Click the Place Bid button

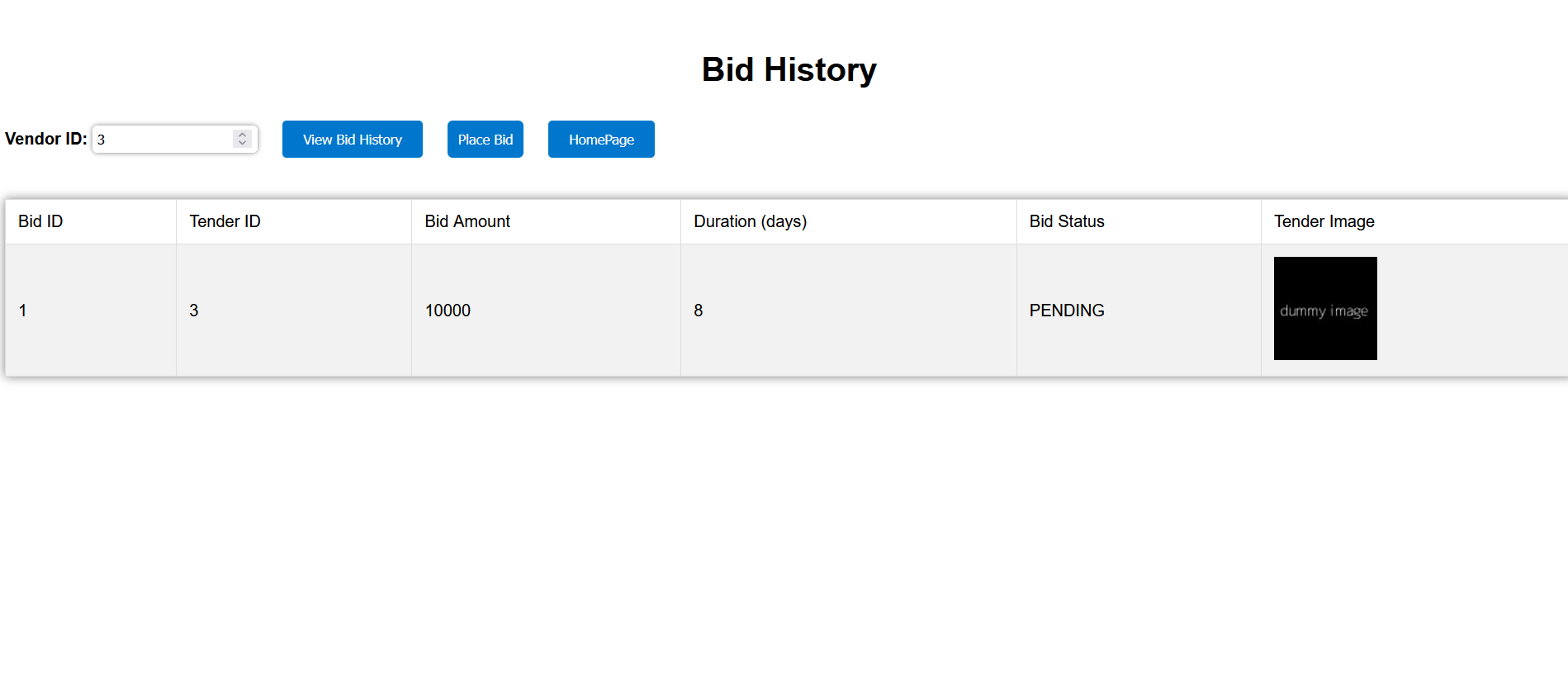pyautogui.click(x=485, y=139)
